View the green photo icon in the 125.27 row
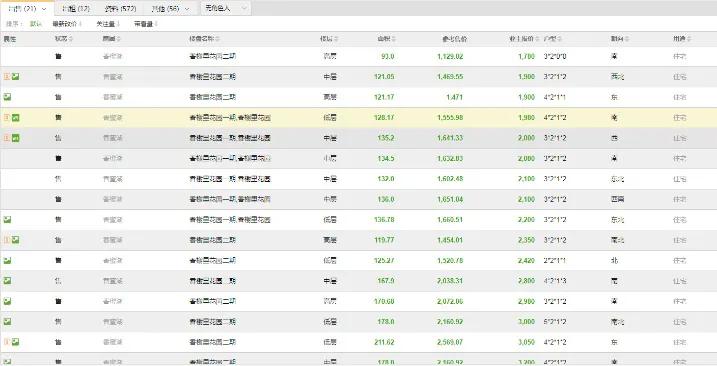The width and height of the screenshot is (717, 366). 7,260
